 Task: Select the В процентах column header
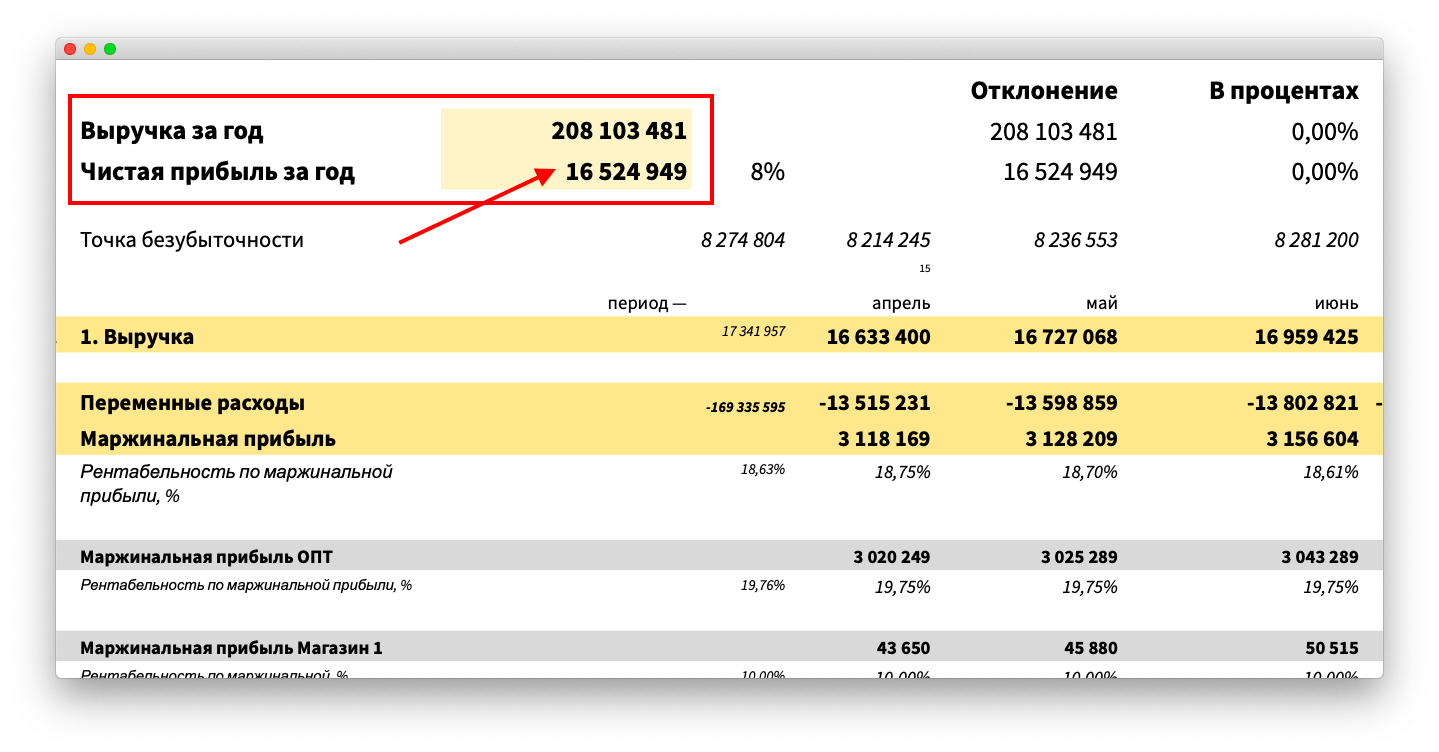[x=1283, y=91]
